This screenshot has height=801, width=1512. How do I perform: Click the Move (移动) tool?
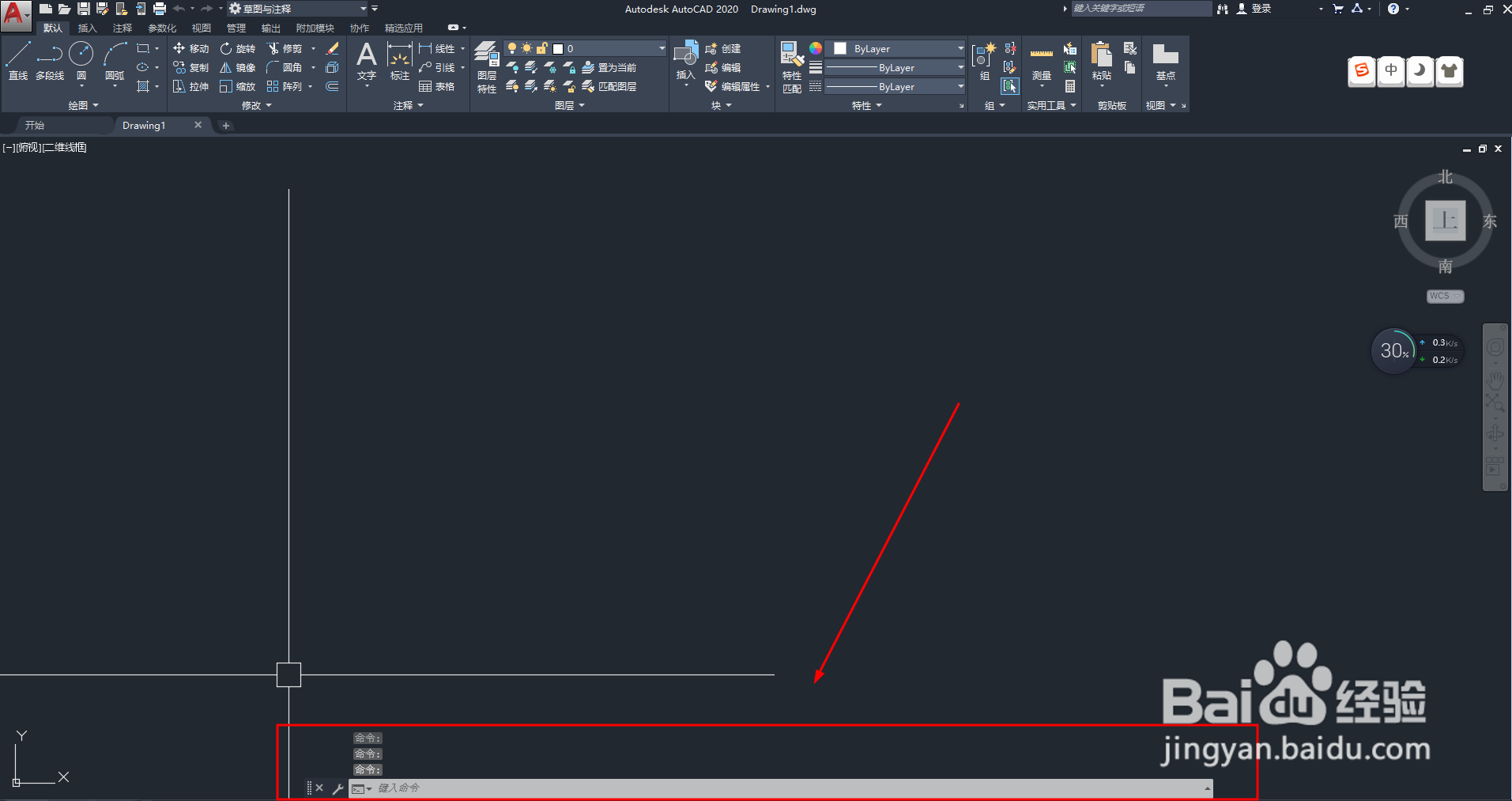190,48
